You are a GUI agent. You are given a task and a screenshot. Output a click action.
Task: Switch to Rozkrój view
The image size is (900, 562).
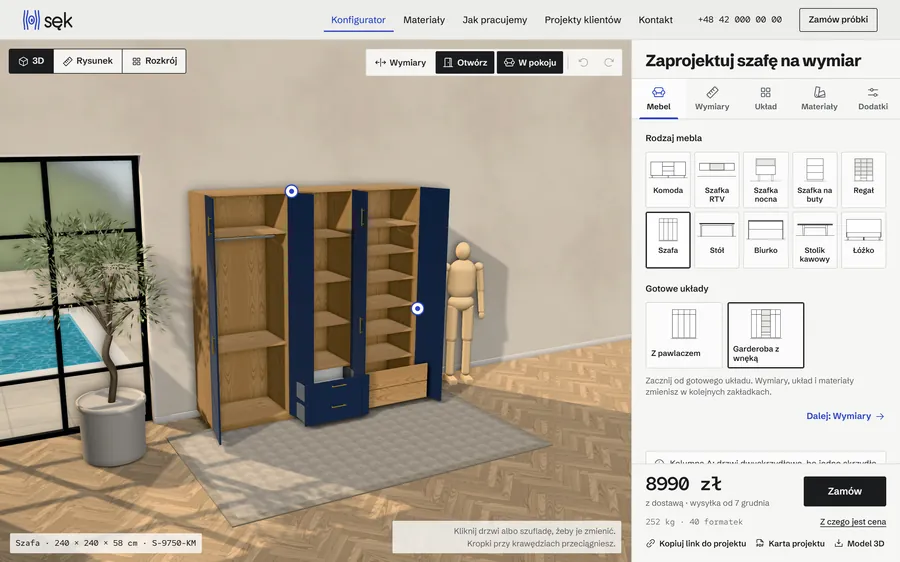pyautogui.click(x=154, y=61)
